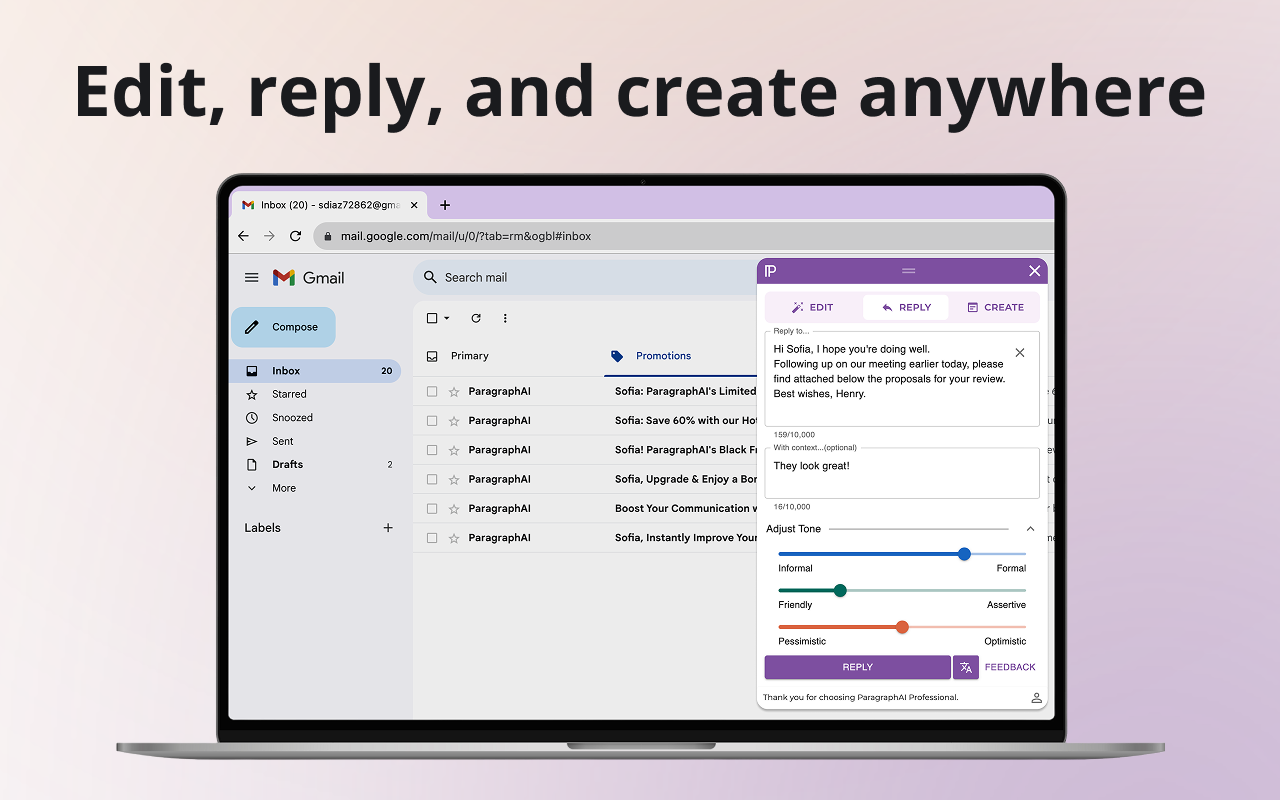This screenshot has width=1280, height=800.
Task: Tick the select-all checkbox above the inbox
Action: coord(432,318)
